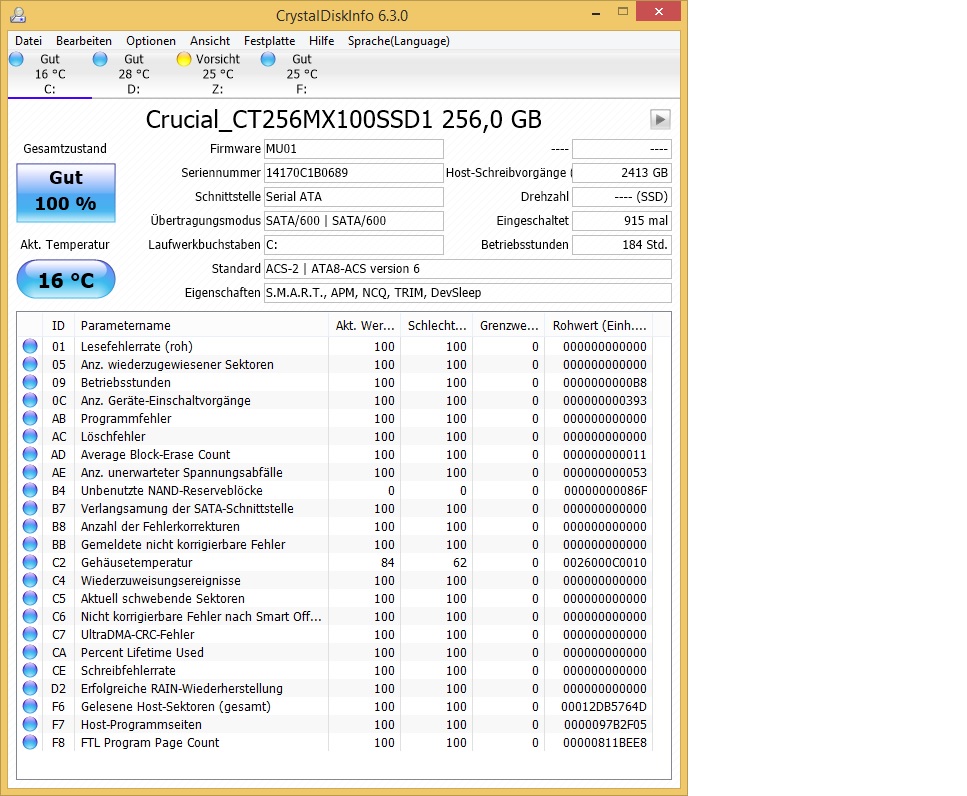Viewport: 967px width, 796px height.
Task: Click status icon for Unbenutzte NAND-Reserveblöcke
Action: [30, 490]
